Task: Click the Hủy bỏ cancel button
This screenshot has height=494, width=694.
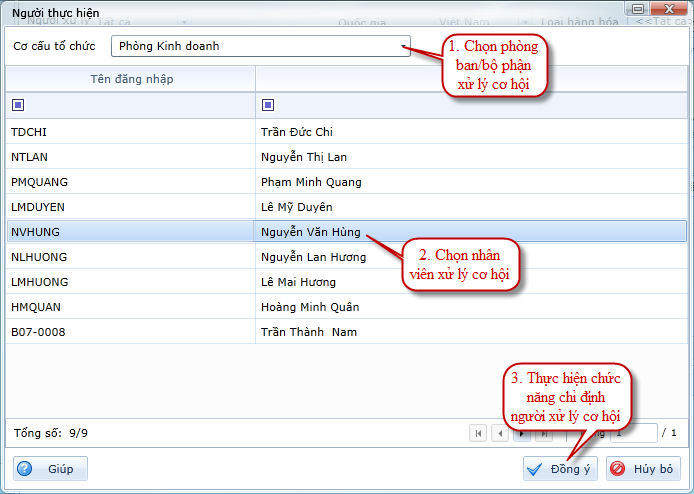Action: click(x=643, y=469)
